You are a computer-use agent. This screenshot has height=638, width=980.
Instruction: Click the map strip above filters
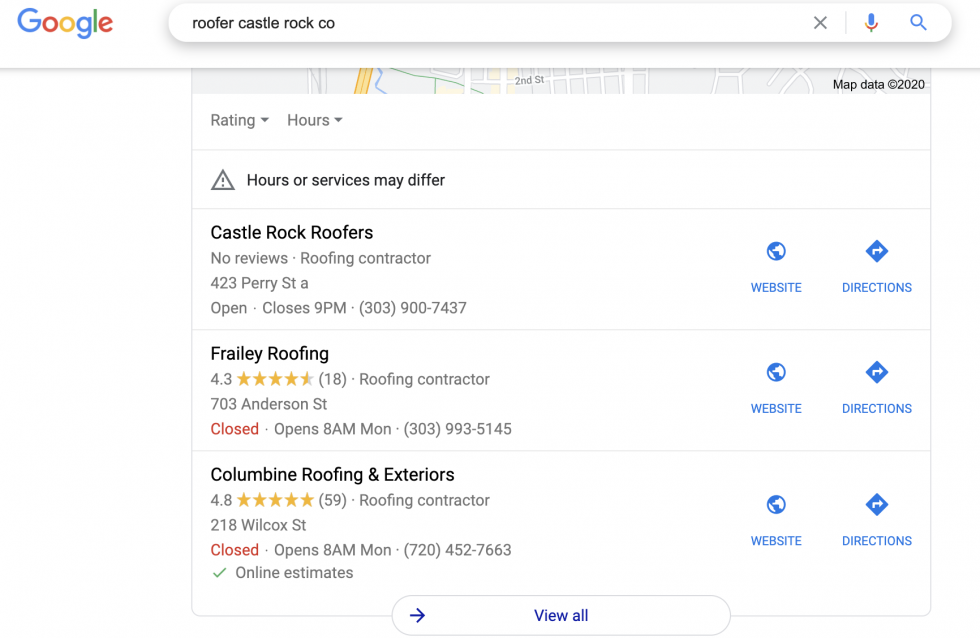pos(560,81)
